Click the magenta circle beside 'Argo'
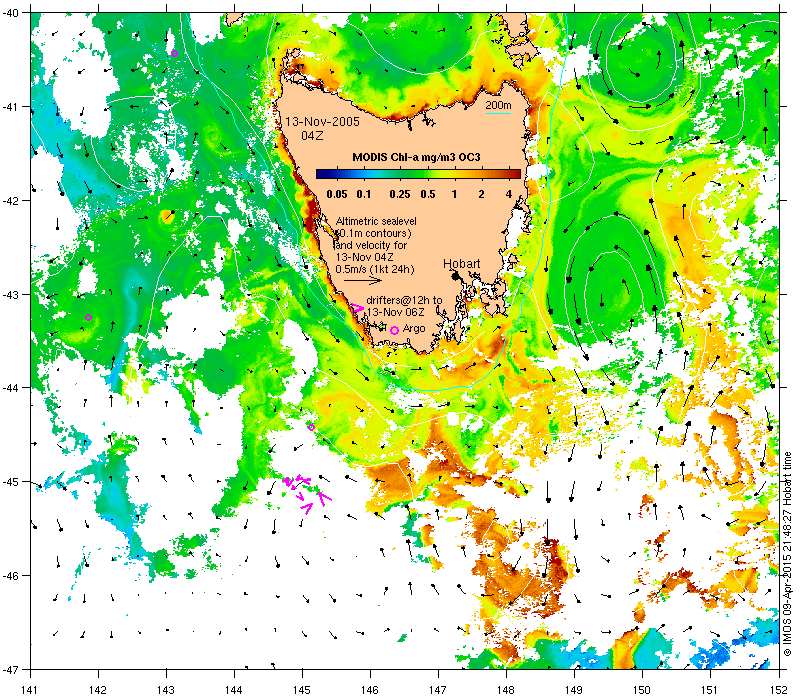Screen dimensions: 800x700 (394, 331)
